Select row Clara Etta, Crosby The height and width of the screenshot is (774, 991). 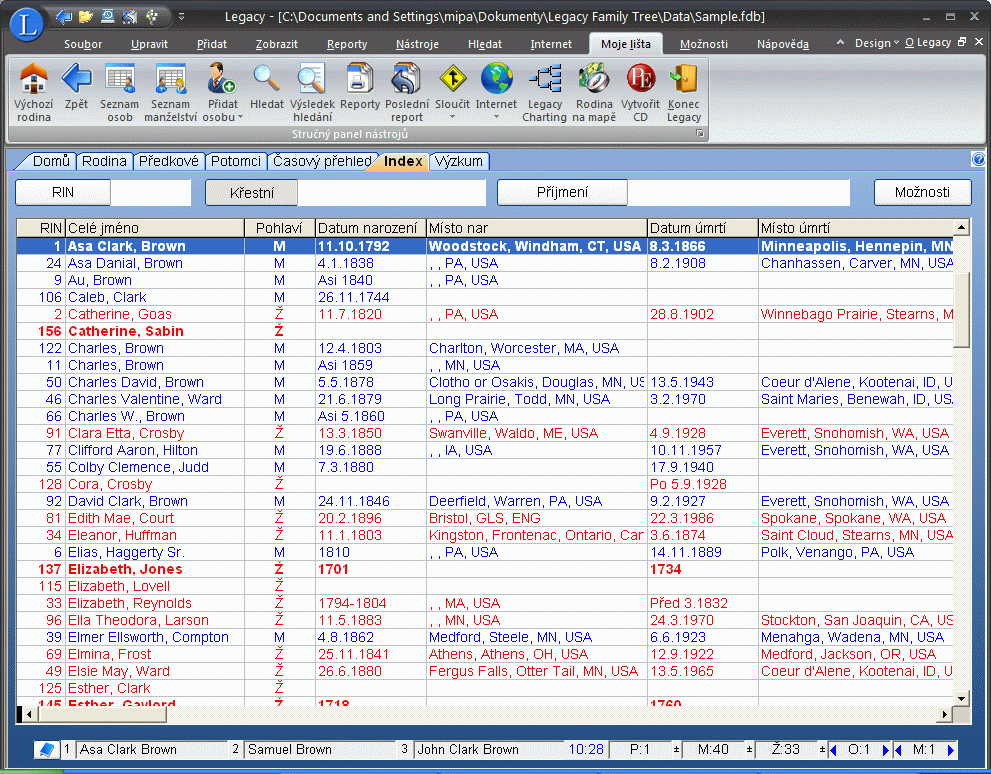point(484,433)
